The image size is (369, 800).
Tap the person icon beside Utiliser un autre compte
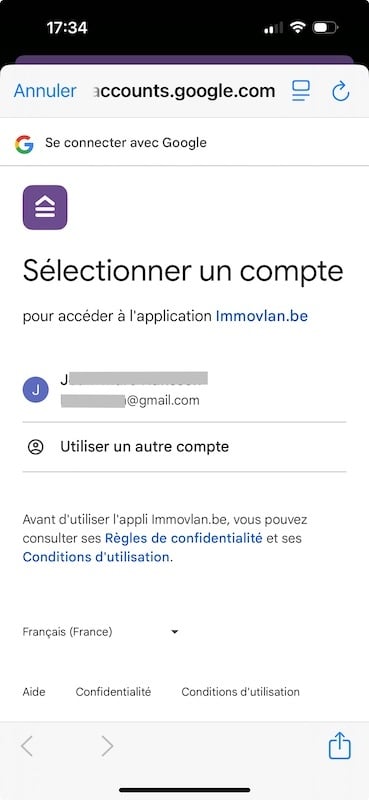coord(36,447)
